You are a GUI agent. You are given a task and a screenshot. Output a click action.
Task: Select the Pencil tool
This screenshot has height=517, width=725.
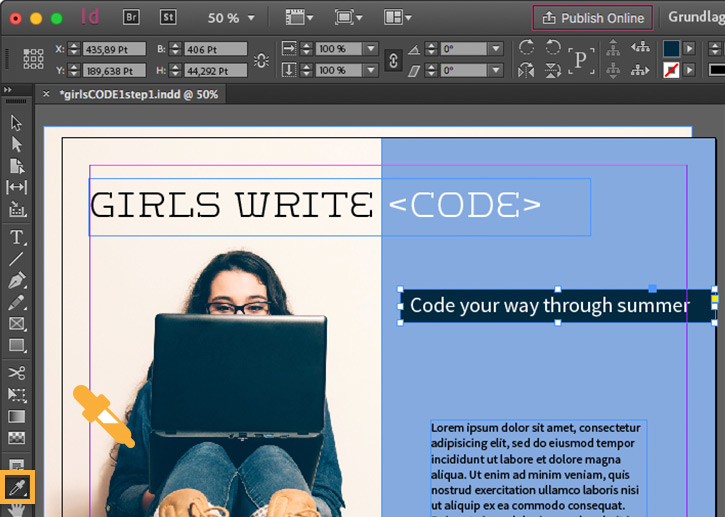pyautogui.click(x=17, y=302)
